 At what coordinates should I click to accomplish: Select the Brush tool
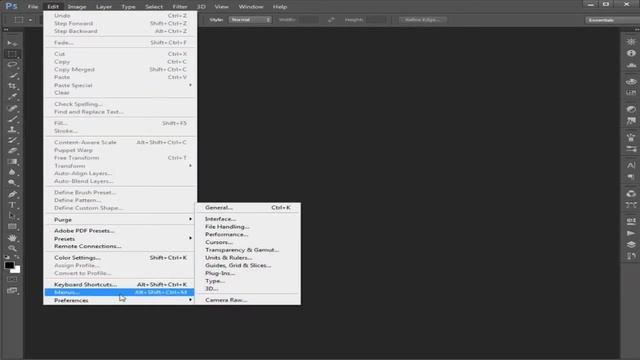coord(12,119)
